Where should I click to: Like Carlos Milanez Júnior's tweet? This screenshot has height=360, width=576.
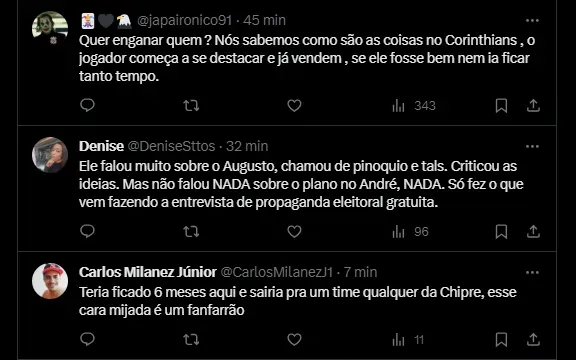[x=294, y=339]
